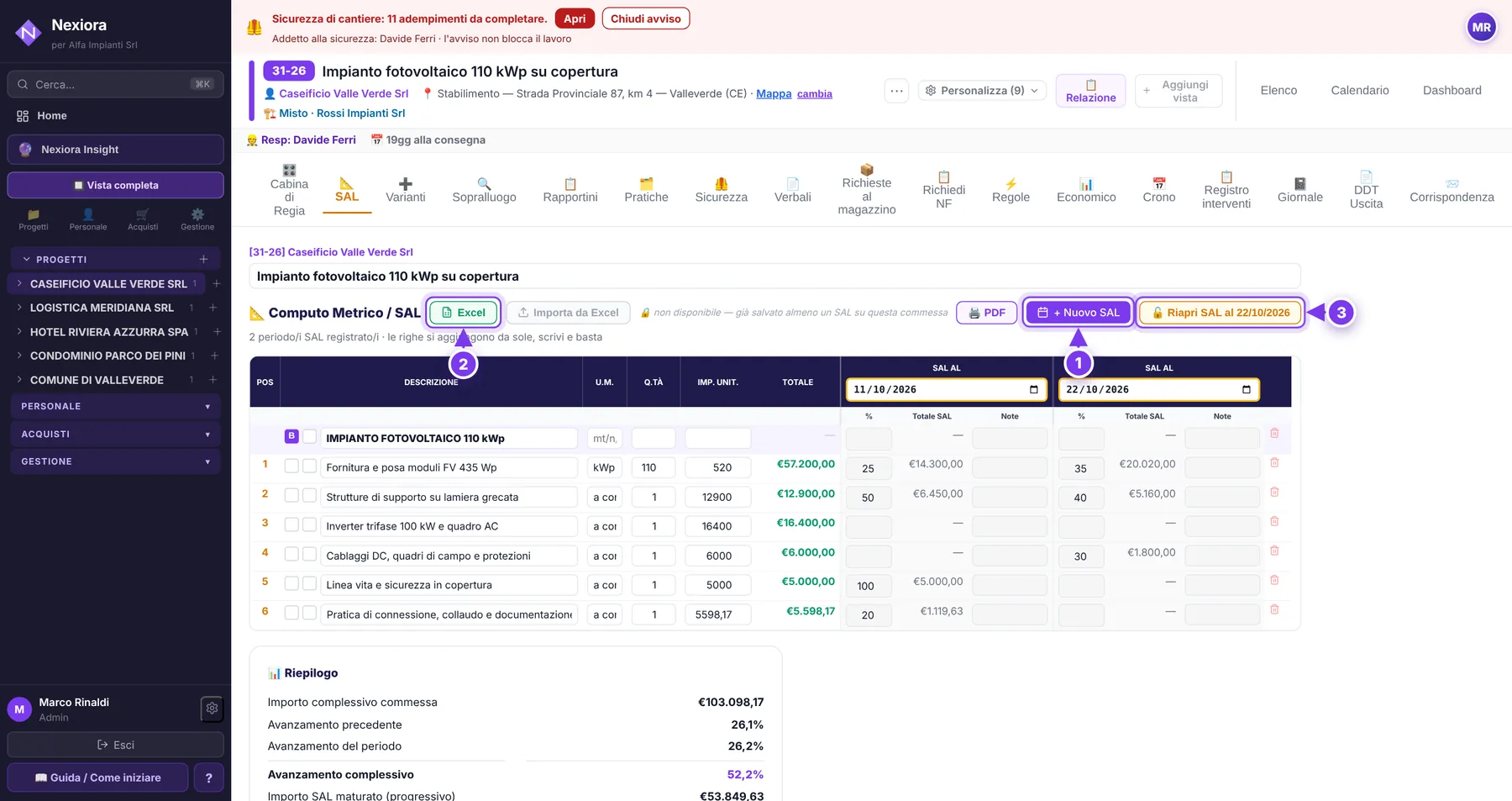Open the Personale sidebar icon
The height and width of the screenshot is (801, 1512).
[x=88, y=219]
